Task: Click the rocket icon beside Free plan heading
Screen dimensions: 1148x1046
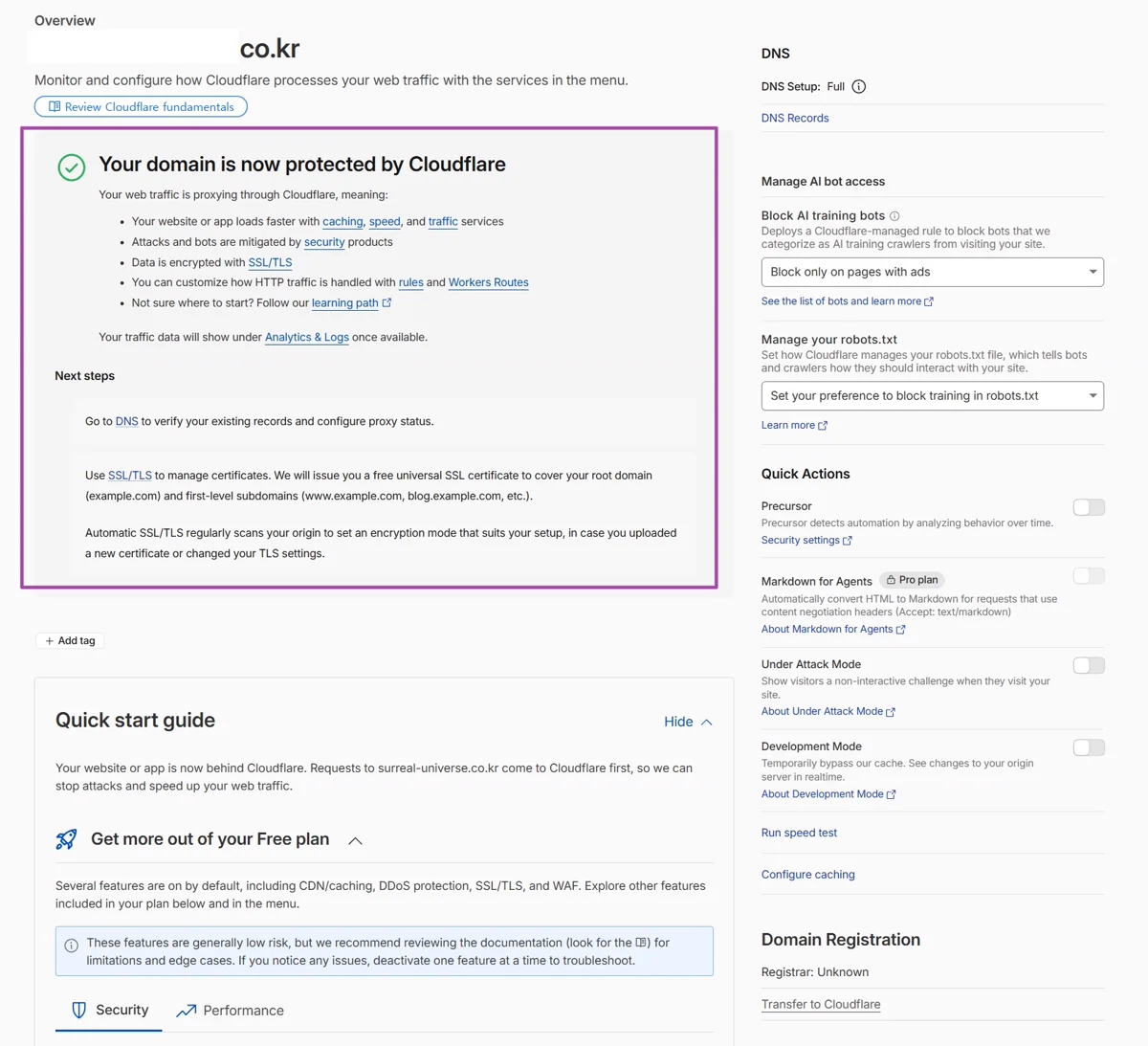Action: click(66, 839)
